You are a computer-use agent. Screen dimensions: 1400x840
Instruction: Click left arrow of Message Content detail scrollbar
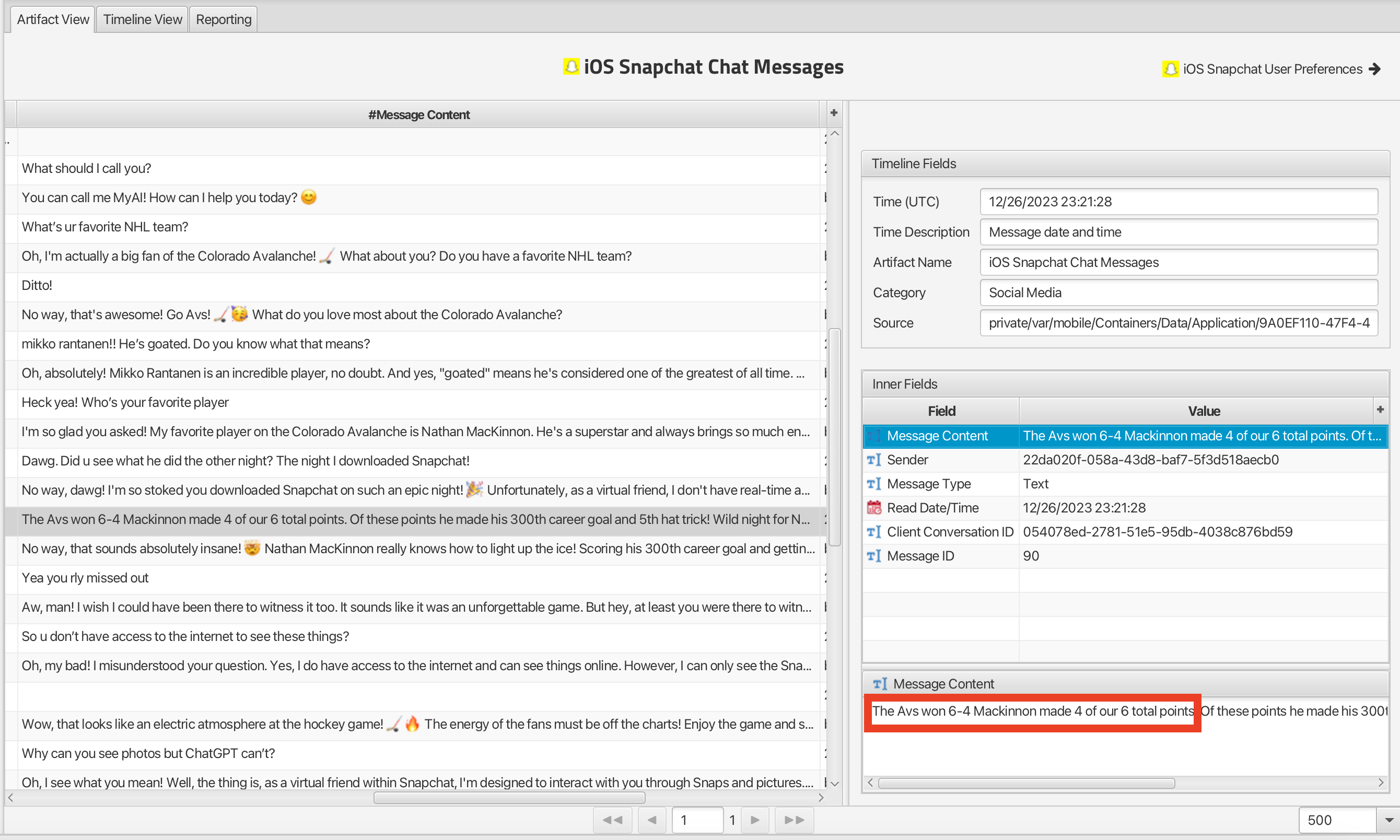point(870,783)
